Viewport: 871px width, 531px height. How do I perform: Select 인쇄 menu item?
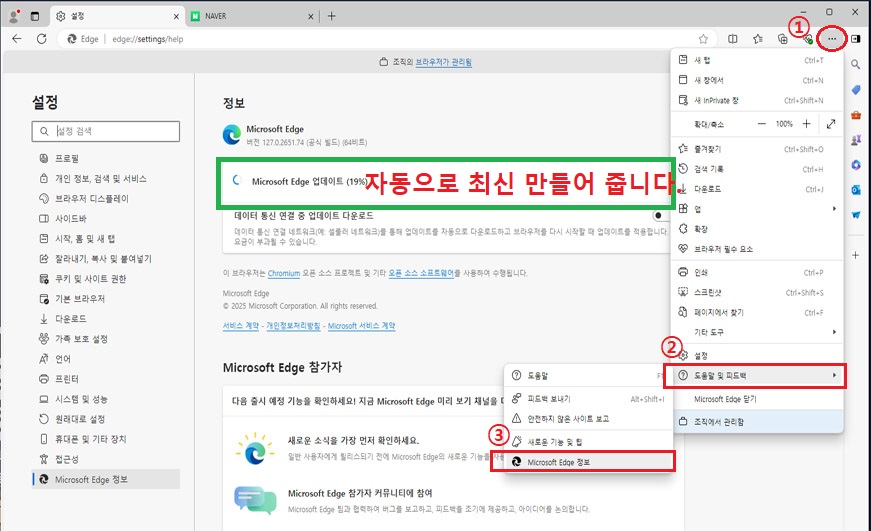757,272
